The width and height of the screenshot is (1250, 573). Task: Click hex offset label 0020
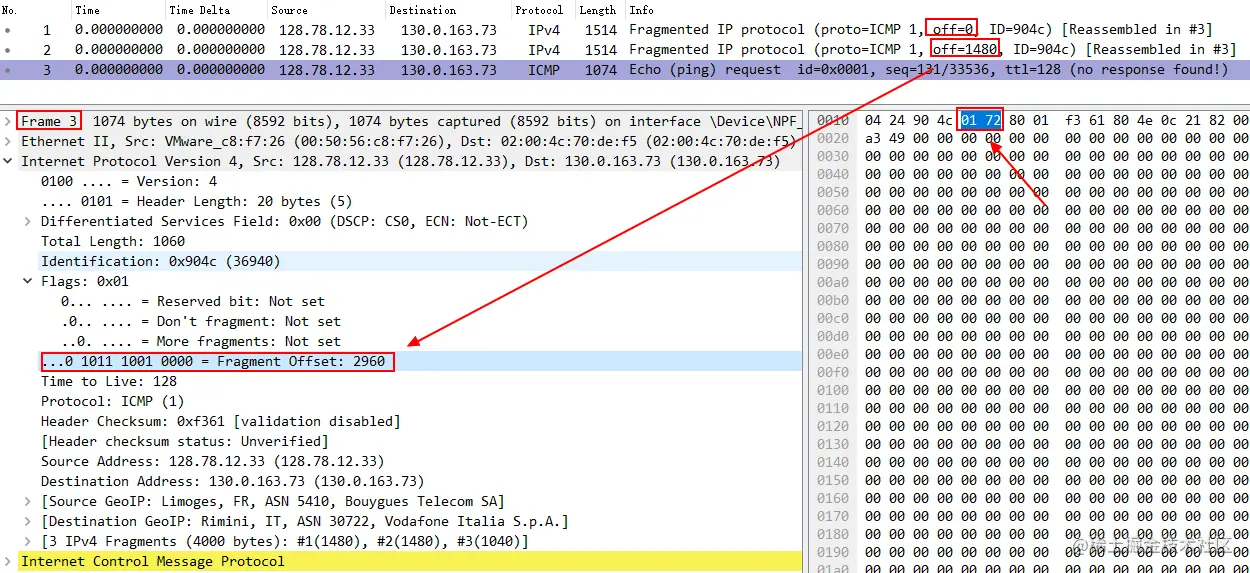pyautogui.click(x=833, y=138)
